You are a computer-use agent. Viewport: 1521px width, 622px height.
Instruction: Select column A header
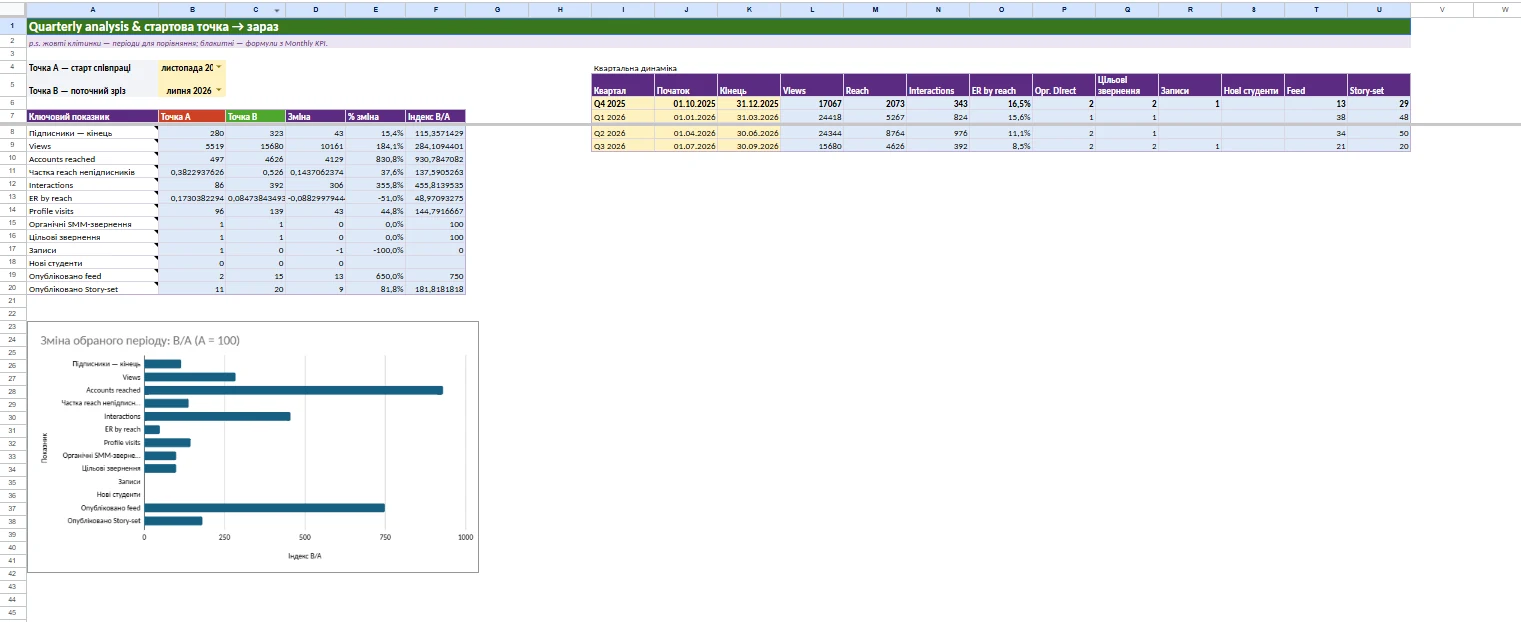[x=92, y=9]
